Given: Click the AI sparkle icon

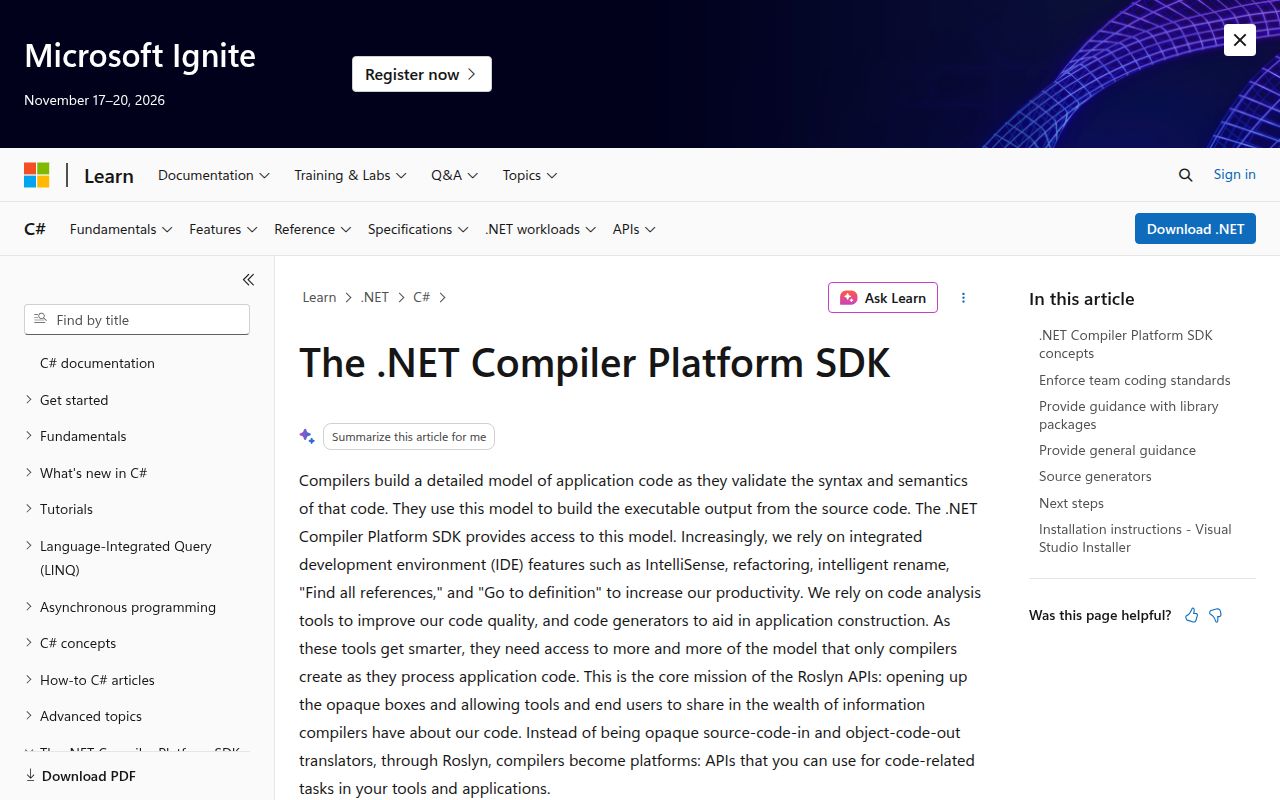Looking at the screenshot, I should point(307,436).
